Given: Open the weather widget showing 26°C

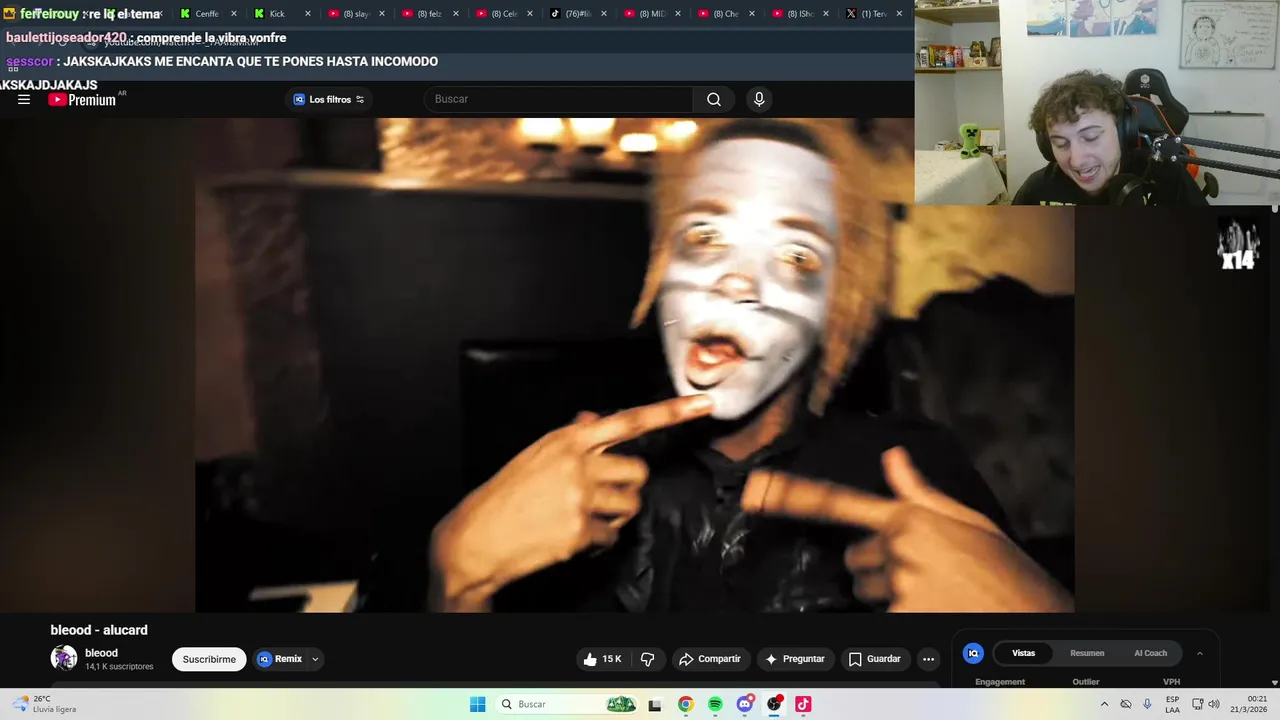Looking at the screenshot, I should click(x=44, y=704).
